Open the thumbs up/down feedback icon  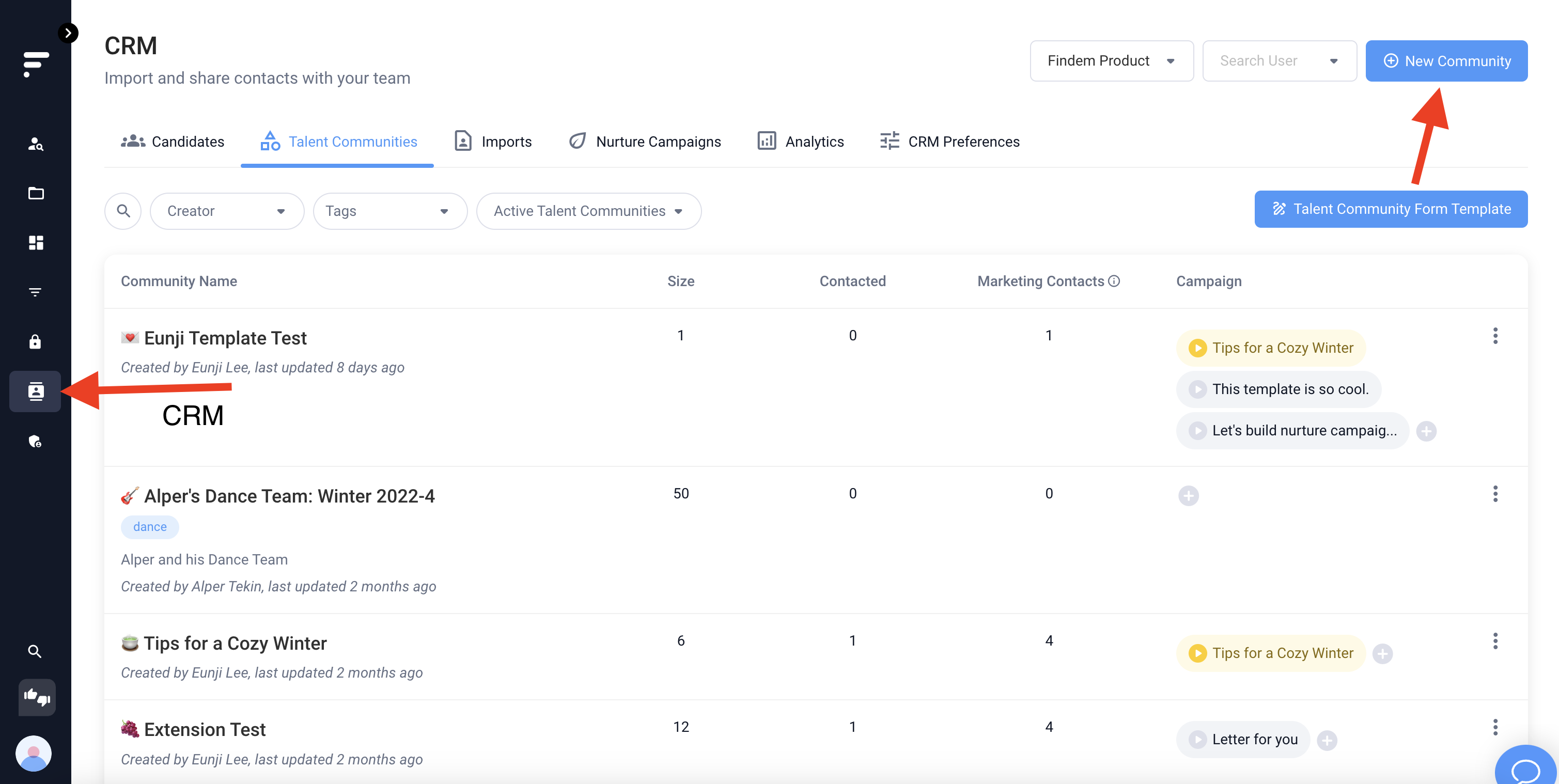tap(37, 698)
